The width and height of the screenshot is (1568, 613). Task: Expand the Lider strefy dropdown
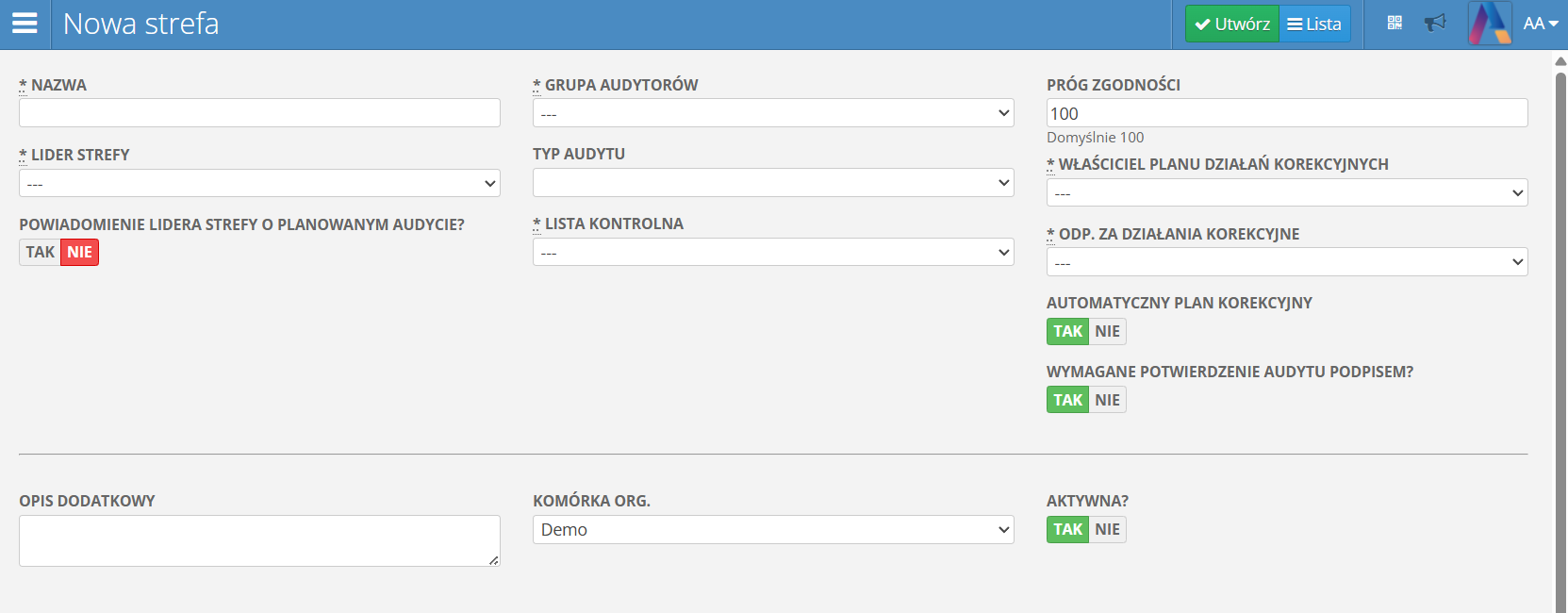[259, 184]
